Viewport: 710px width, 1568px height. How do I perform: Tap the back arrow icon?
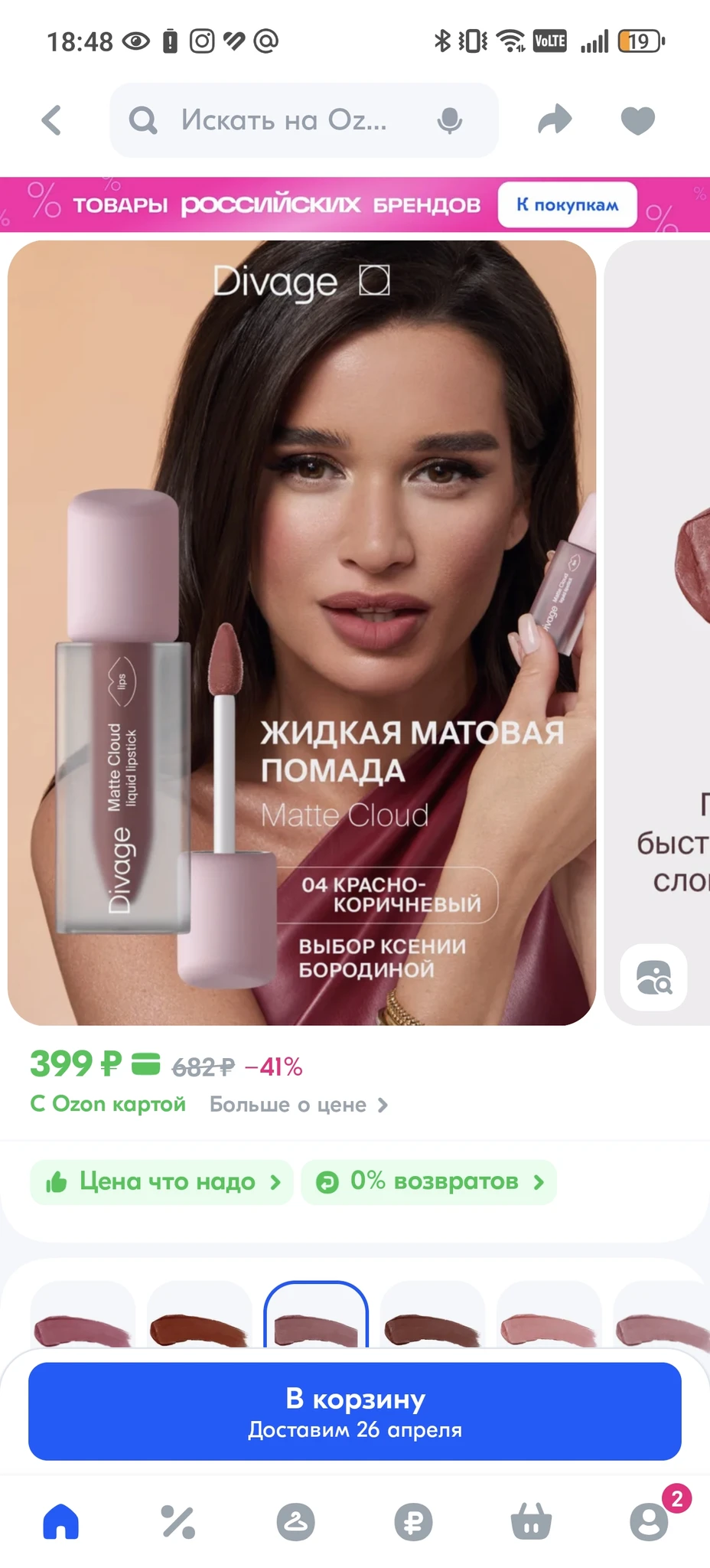tap(51, 120)
